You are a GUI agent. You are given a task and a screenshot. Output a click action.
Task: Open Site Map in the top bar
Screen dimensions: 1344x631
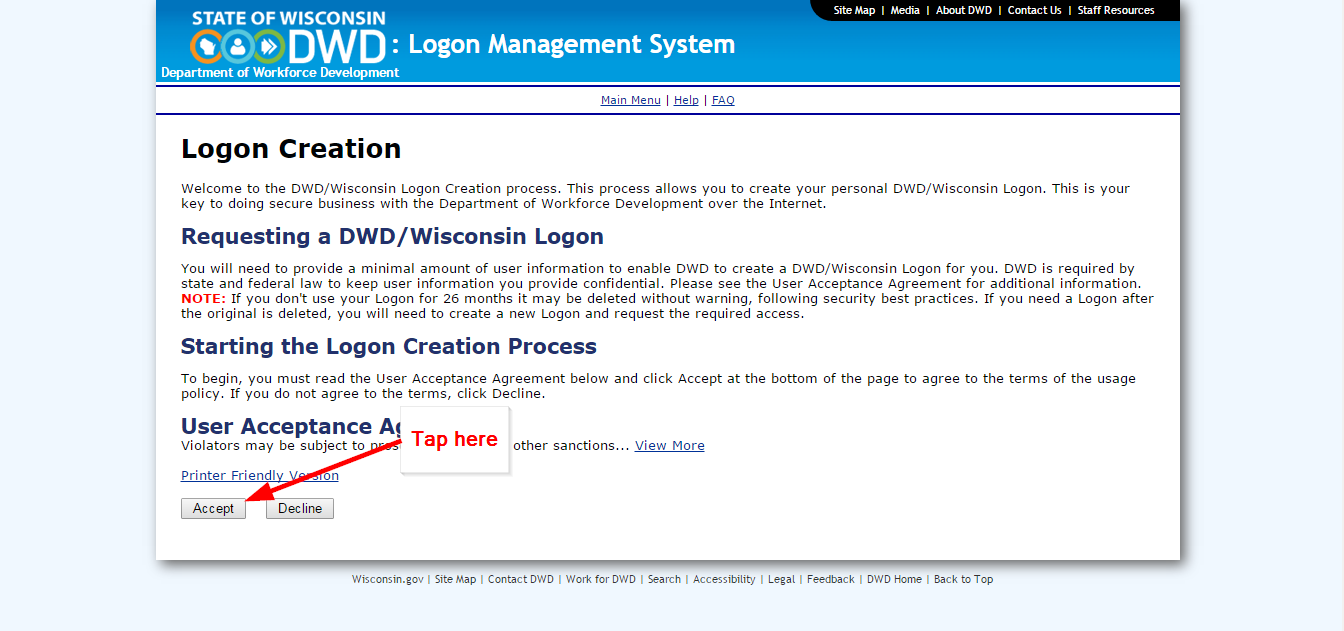[853, 10]
